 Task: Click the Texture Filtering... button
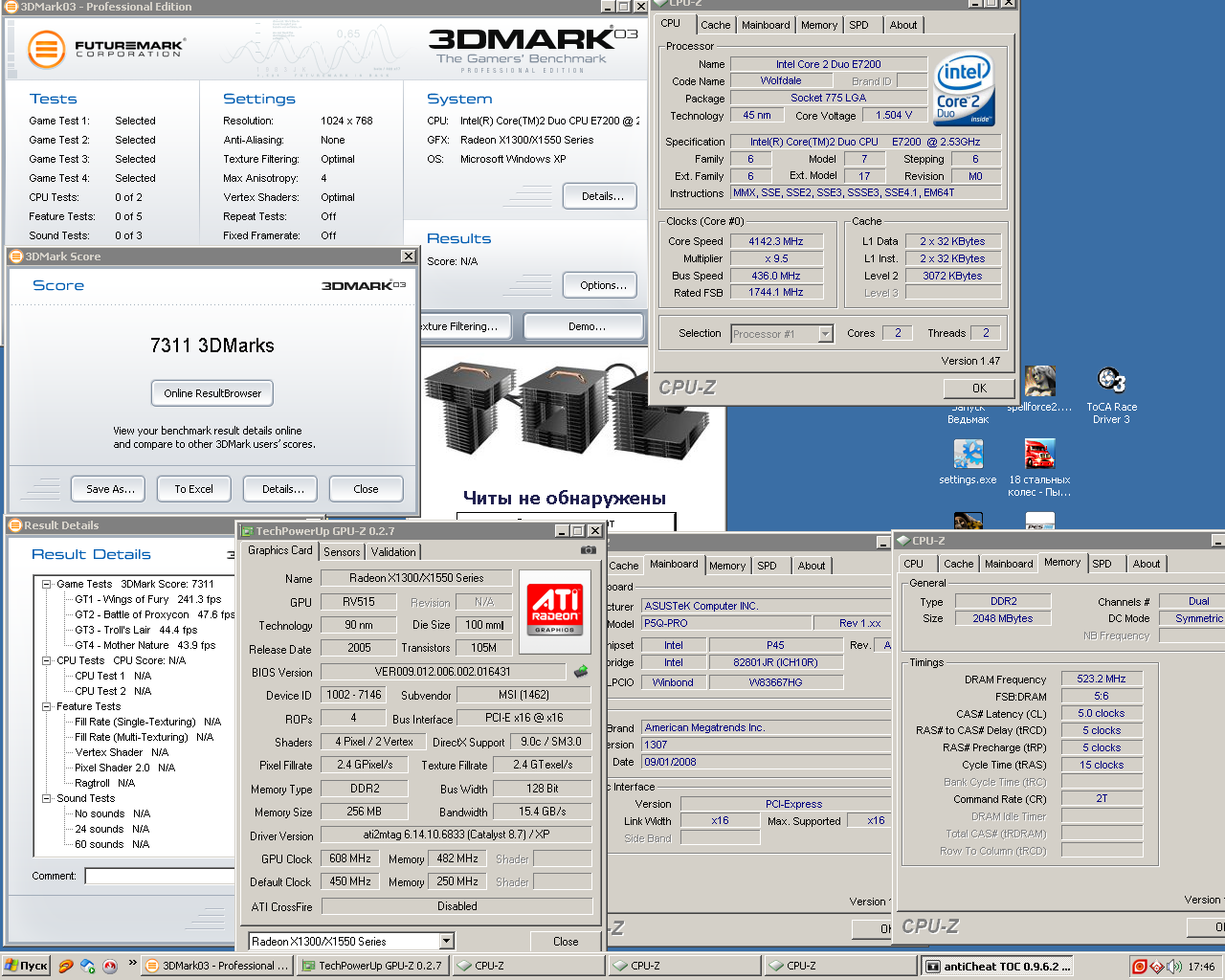[x=466, y=326]
